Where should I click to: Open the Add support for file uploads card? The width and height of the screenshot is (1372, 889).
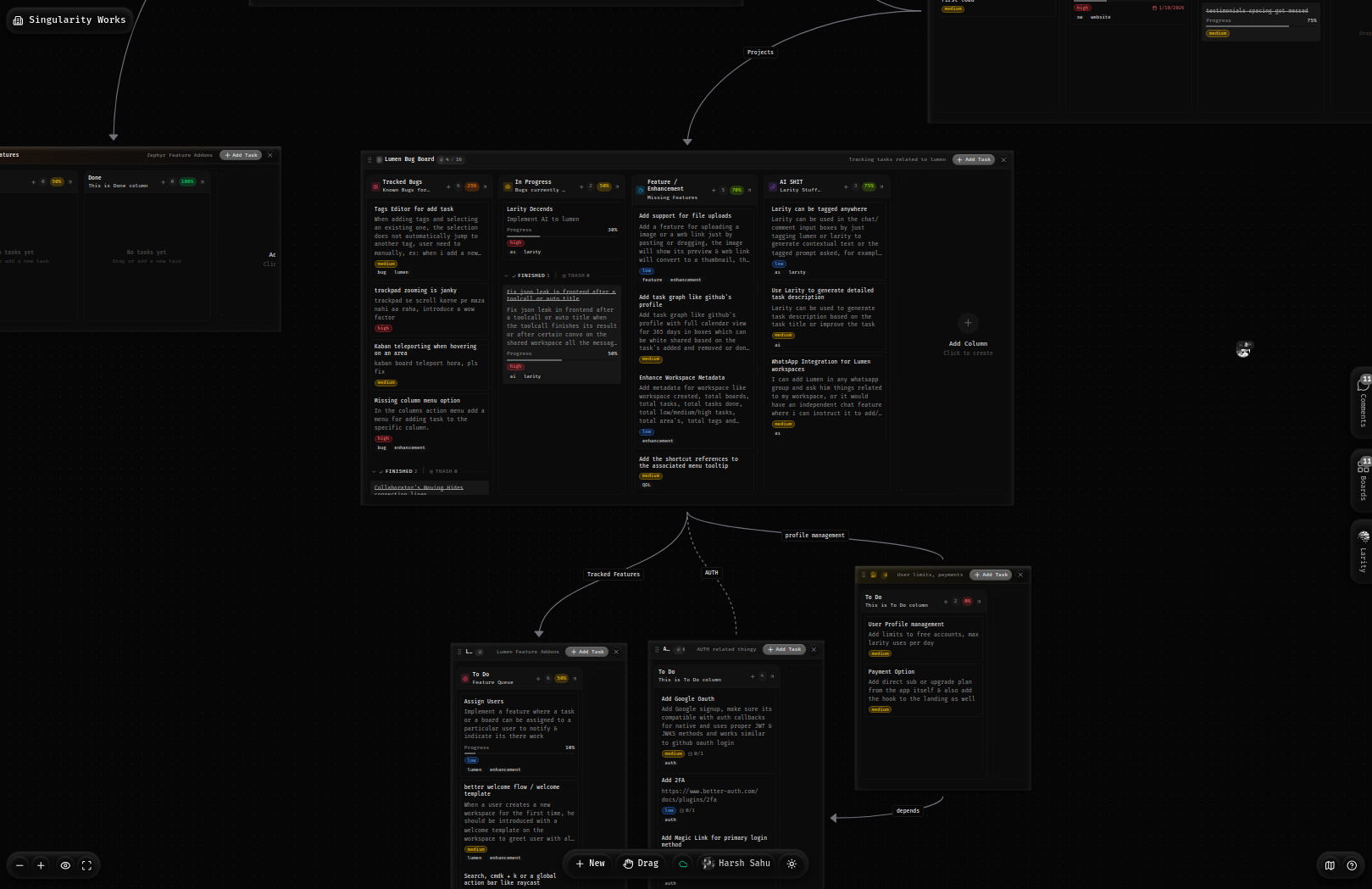point(695,247)
